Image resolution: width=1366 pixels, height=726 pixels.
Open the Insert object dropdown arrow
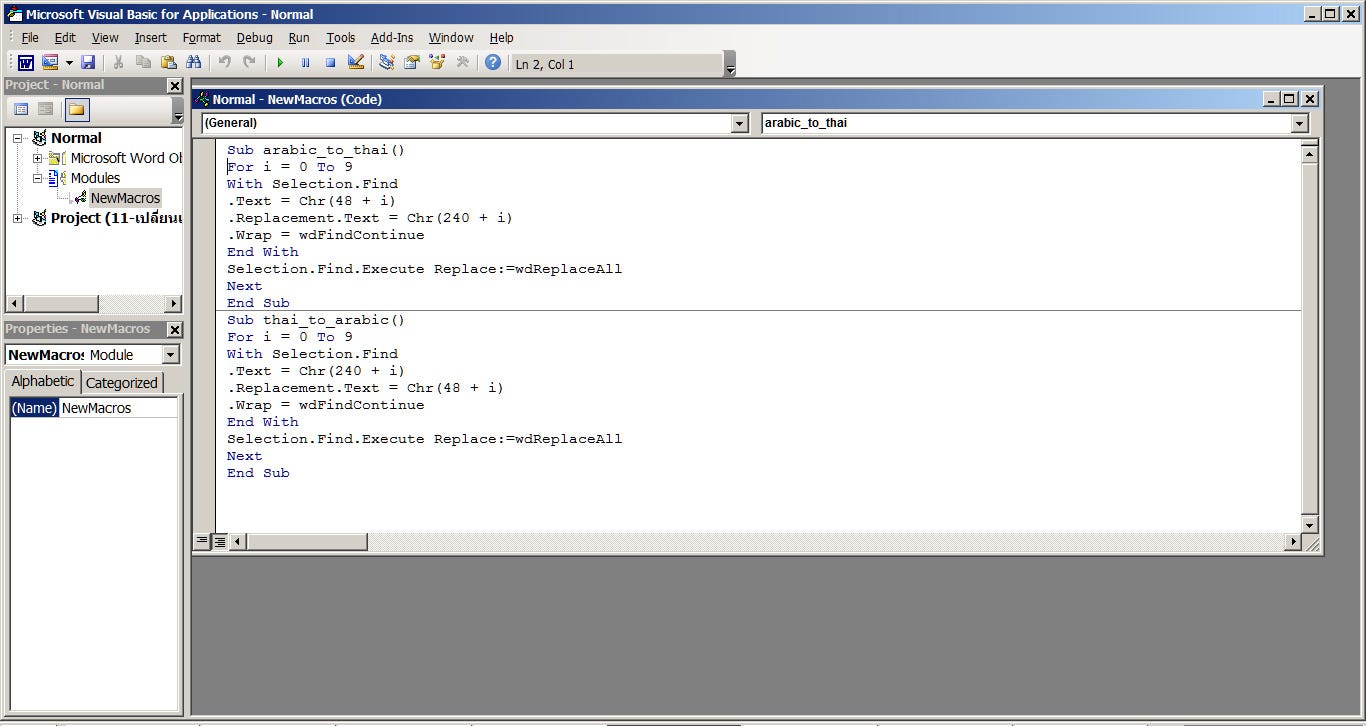click(69, 63)
